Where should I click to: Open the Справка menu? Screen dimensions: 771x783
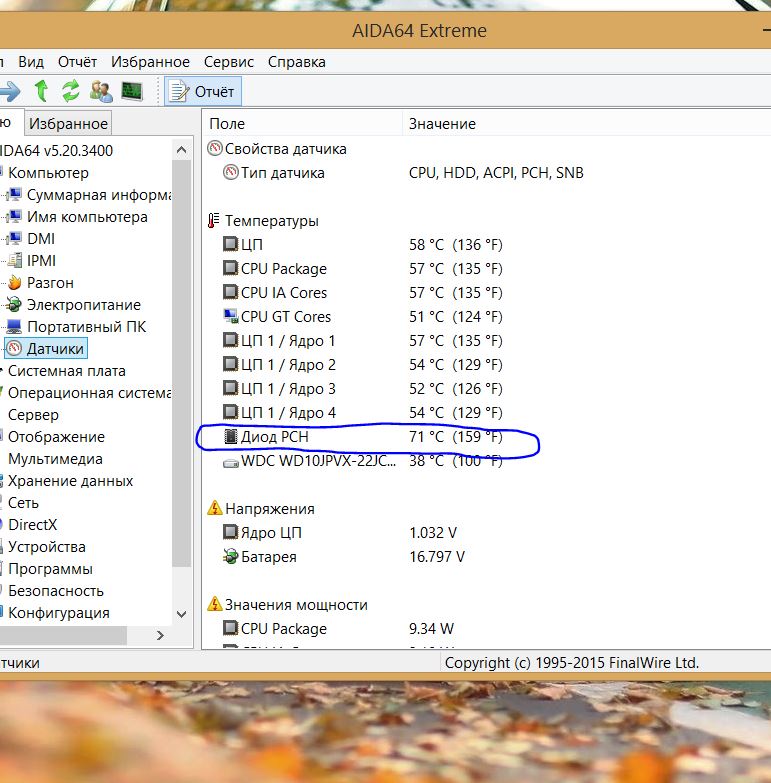(x=297, y=62)
